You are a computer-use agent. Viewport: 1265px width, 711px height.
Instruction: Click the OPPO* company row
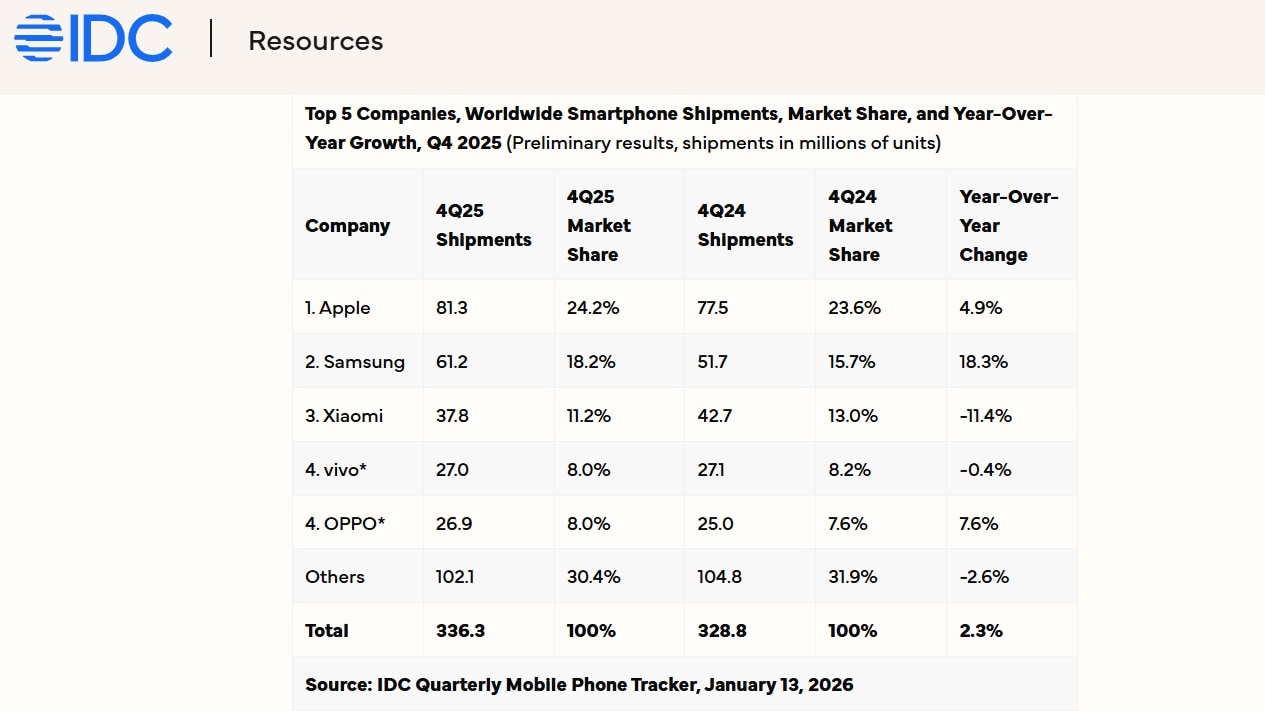(x=346, y=522)
